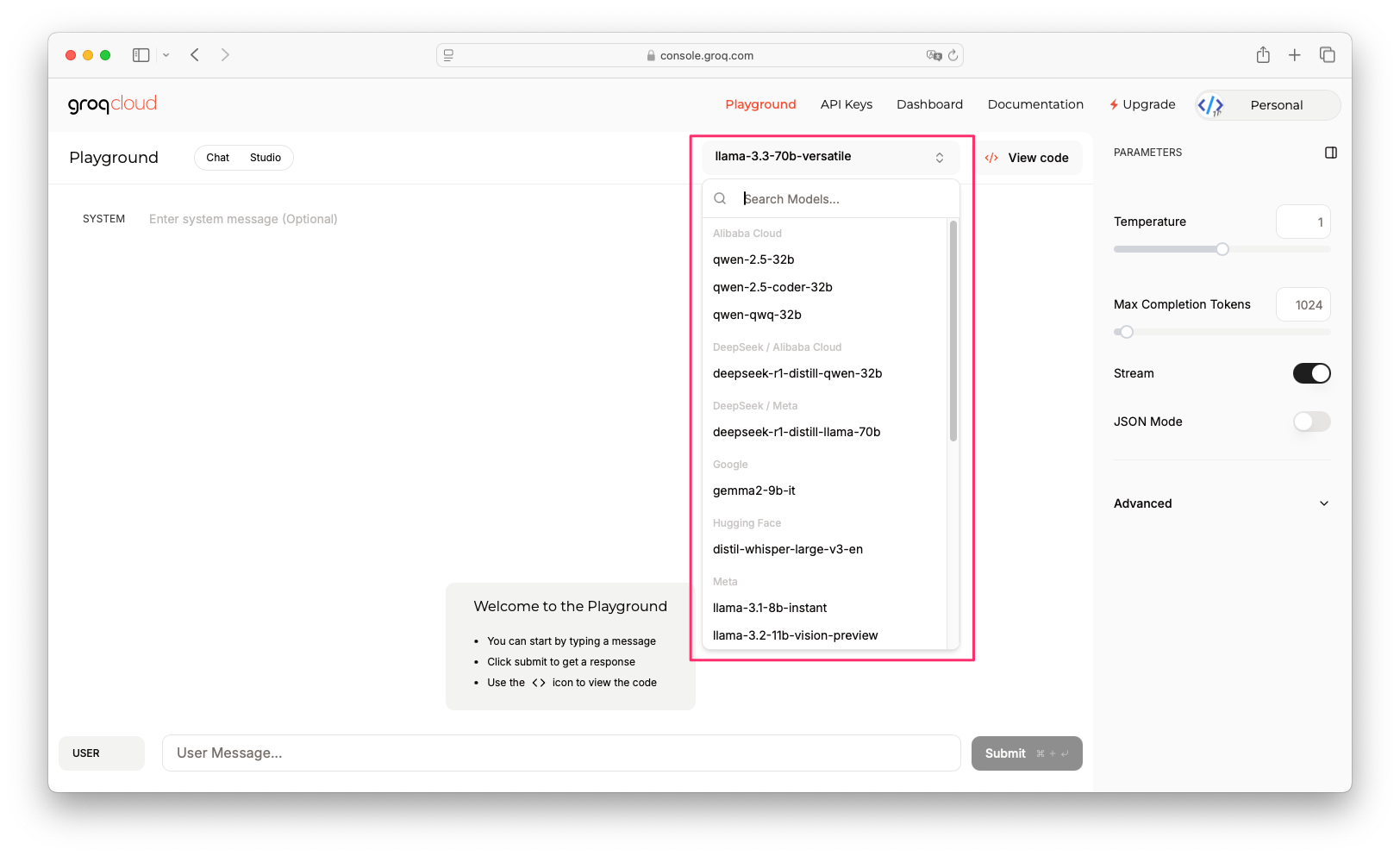Click the search magnifier icon in model list

click(720, 199)
